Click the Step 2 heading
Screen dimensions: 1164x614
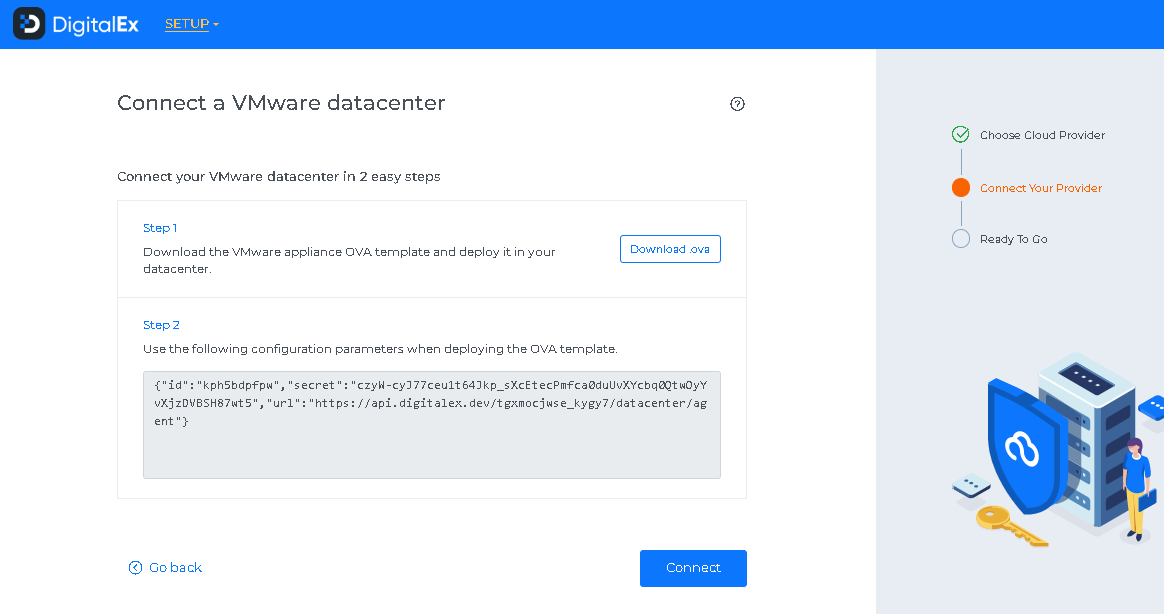[161, 325]
